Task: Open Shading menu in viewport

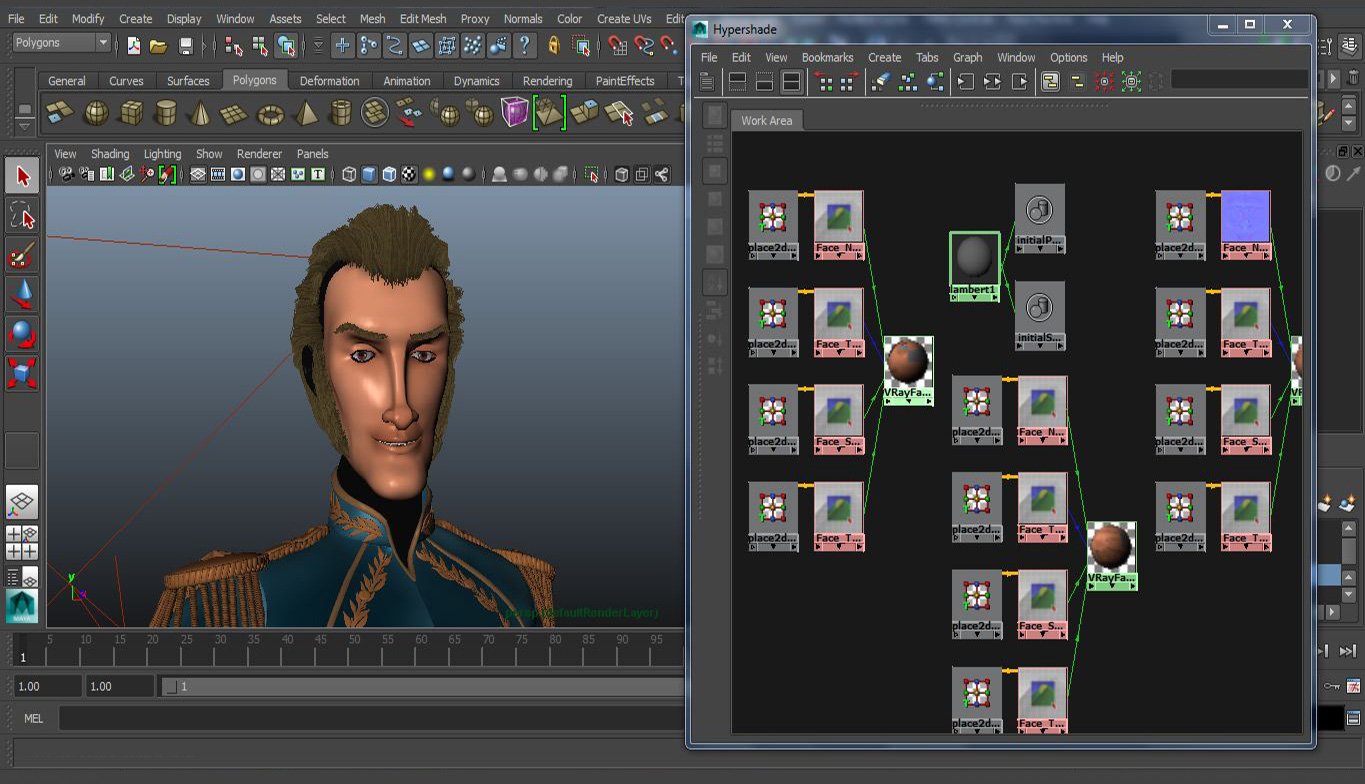Action: pyautogui.click(x=110, y=154)
